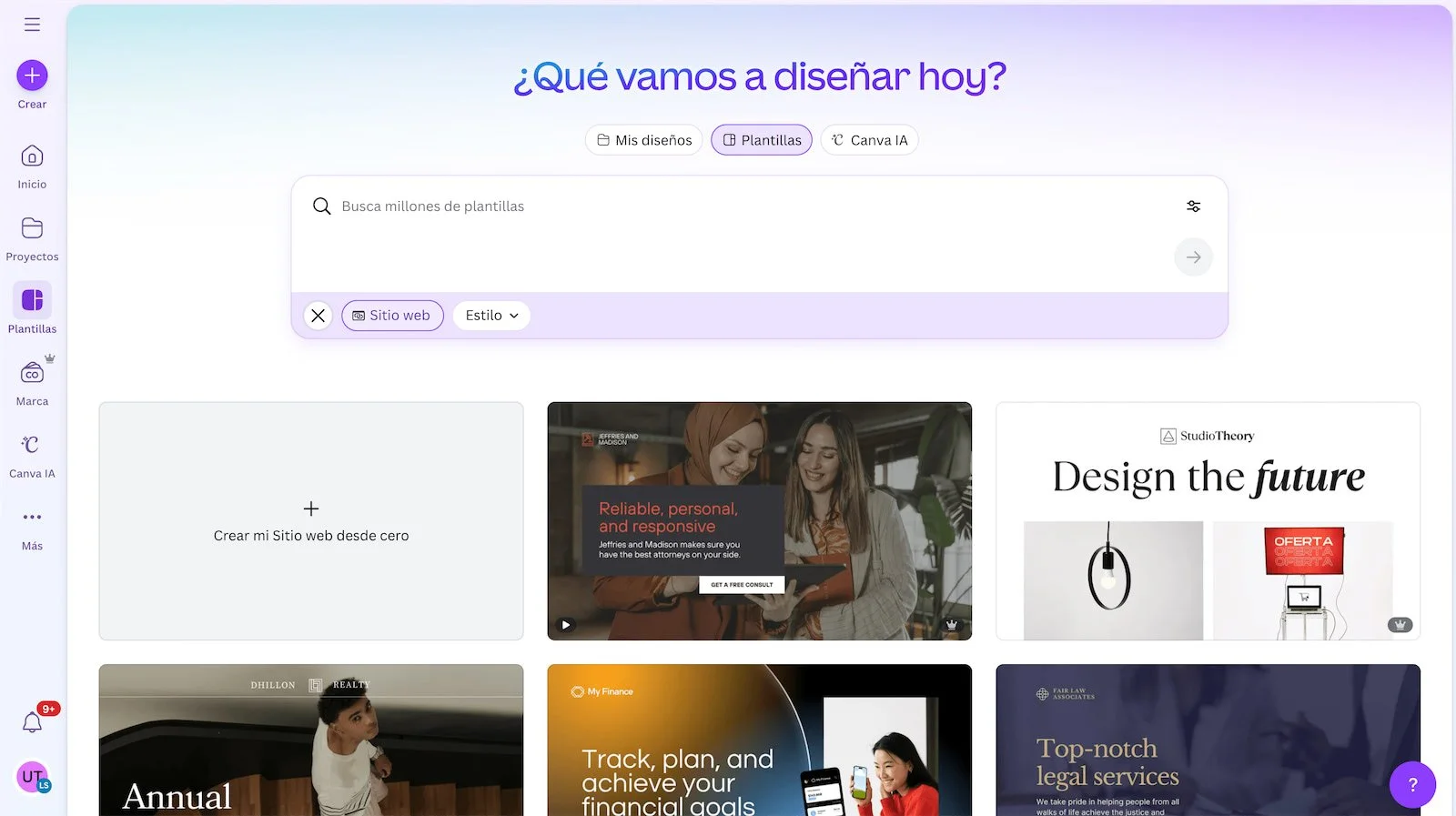The image size is (1456, 816).
Task: Play the Jeffries and Madison template video
Action: 566,625
